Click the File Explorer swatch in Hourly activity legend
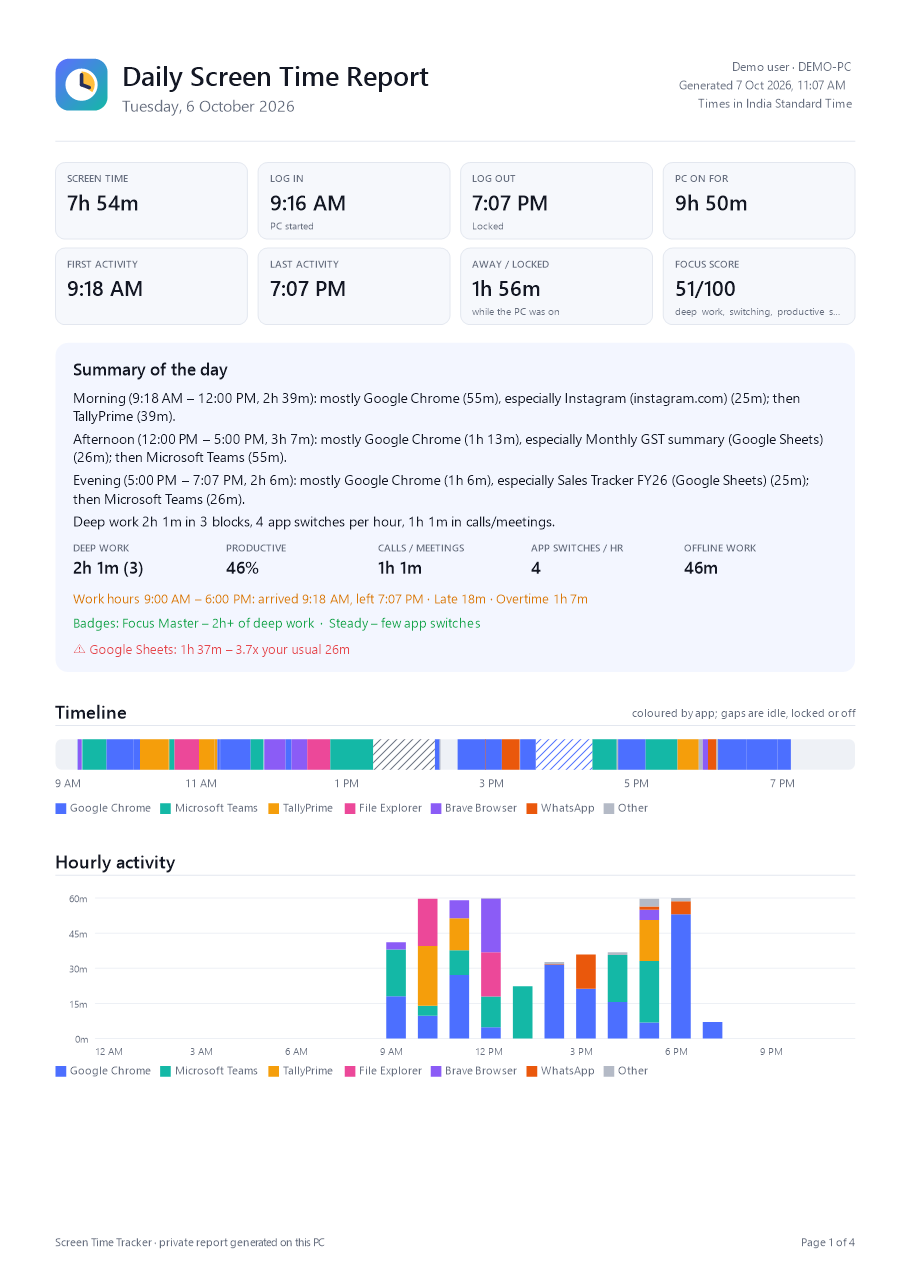This screenshot has height=1286, width=909. (350, 1071)
